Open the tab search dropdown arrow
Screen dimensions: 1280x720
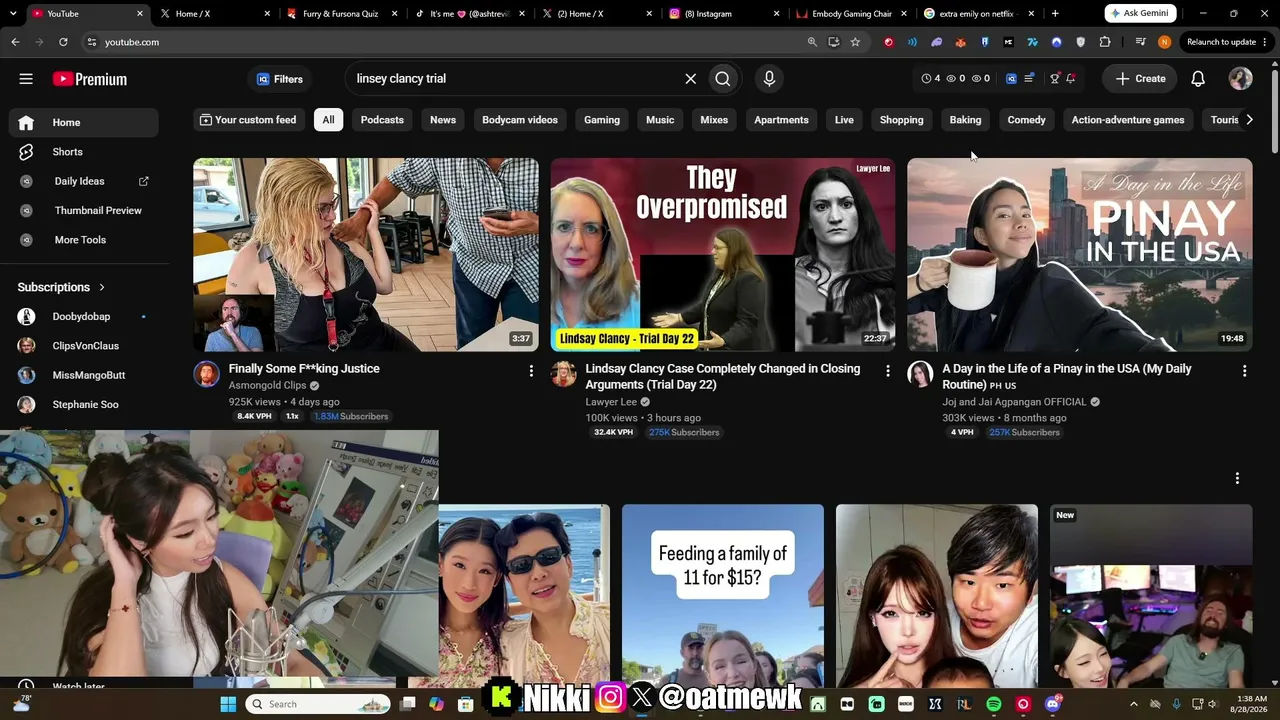(12, 14)
